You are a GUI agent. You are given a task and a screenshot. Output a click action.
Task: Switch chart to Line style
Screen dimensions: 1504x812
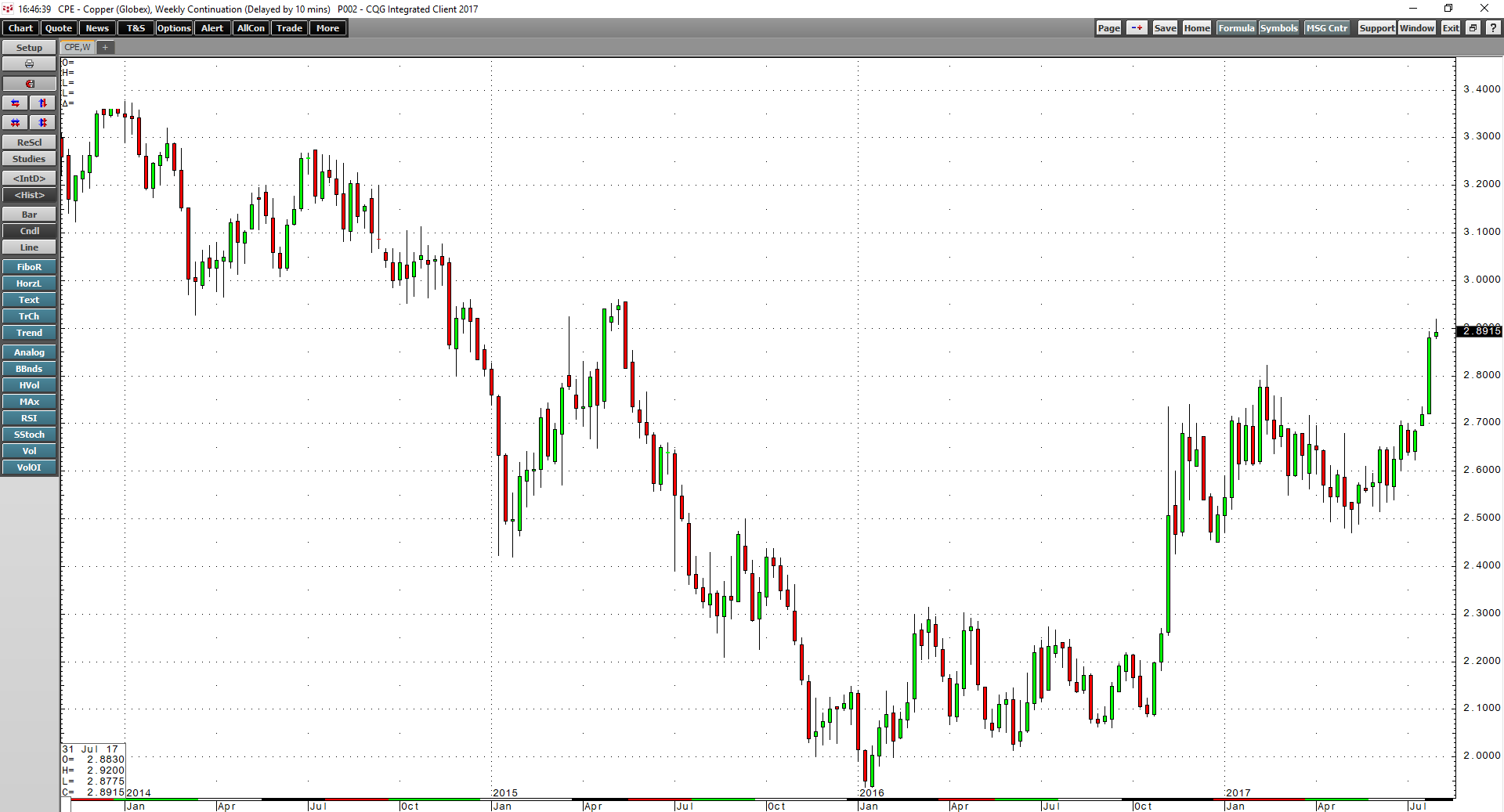pos(29,247)
